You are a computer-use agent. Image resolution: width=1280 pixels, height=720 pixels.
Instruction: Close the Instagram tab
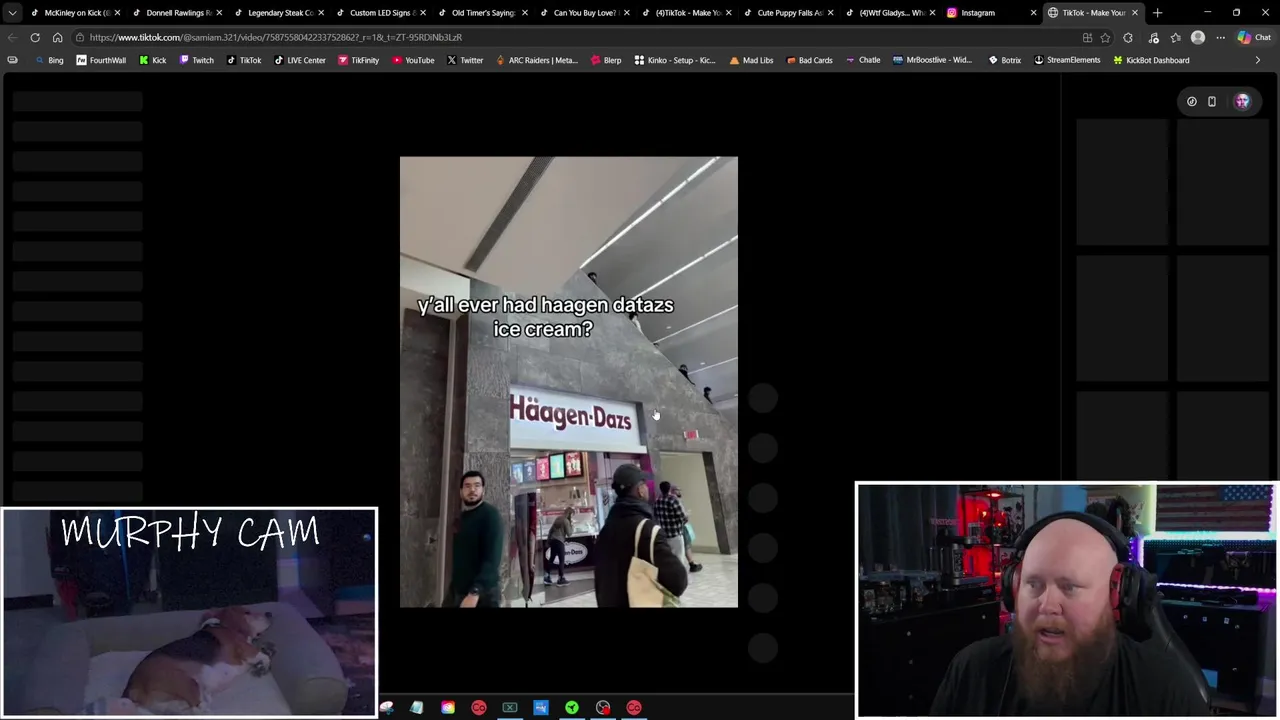click(x=1033, y=13)
